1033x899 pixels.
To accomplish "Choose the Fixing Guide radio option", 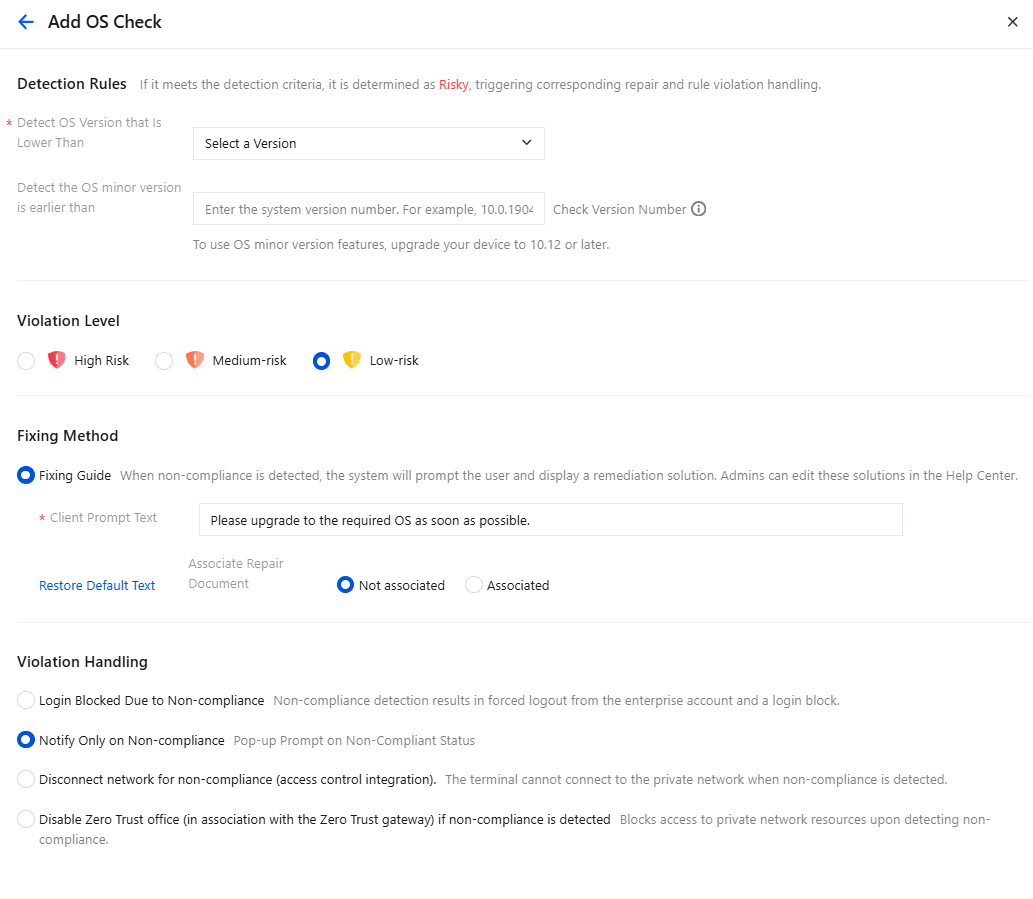I will pyautogui.click(x=26, y=475).
